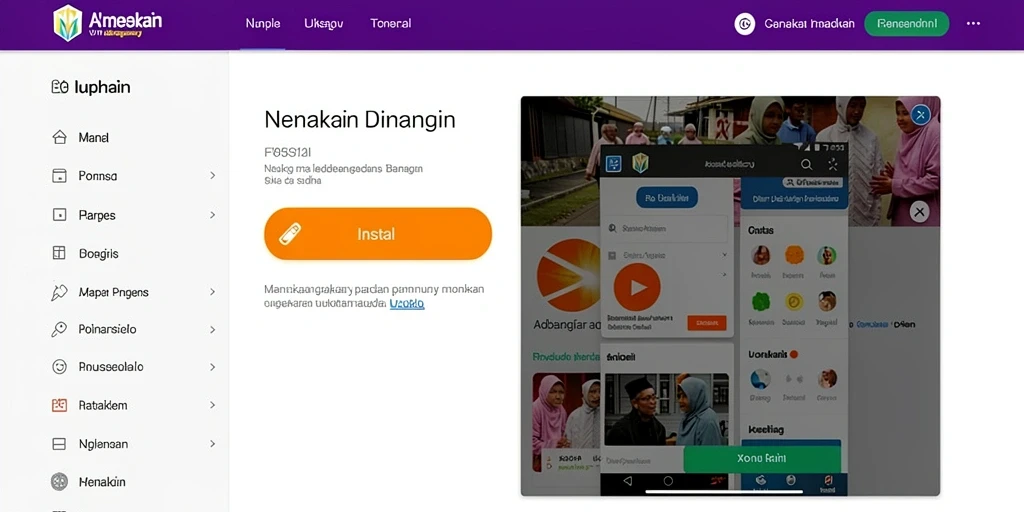Click the yellow clock icon under Gatas
Screen dimensions: 1024x512
click(x=794, y=301)
